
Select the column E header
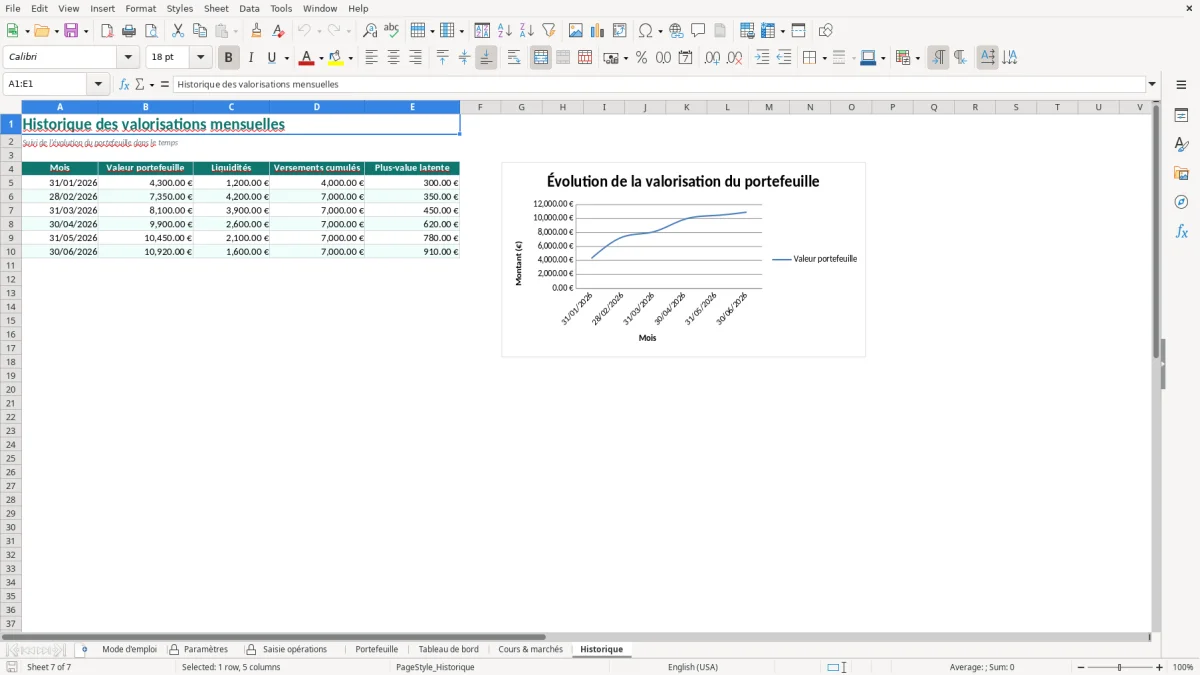pyautogui.click(x=412, y=107)
